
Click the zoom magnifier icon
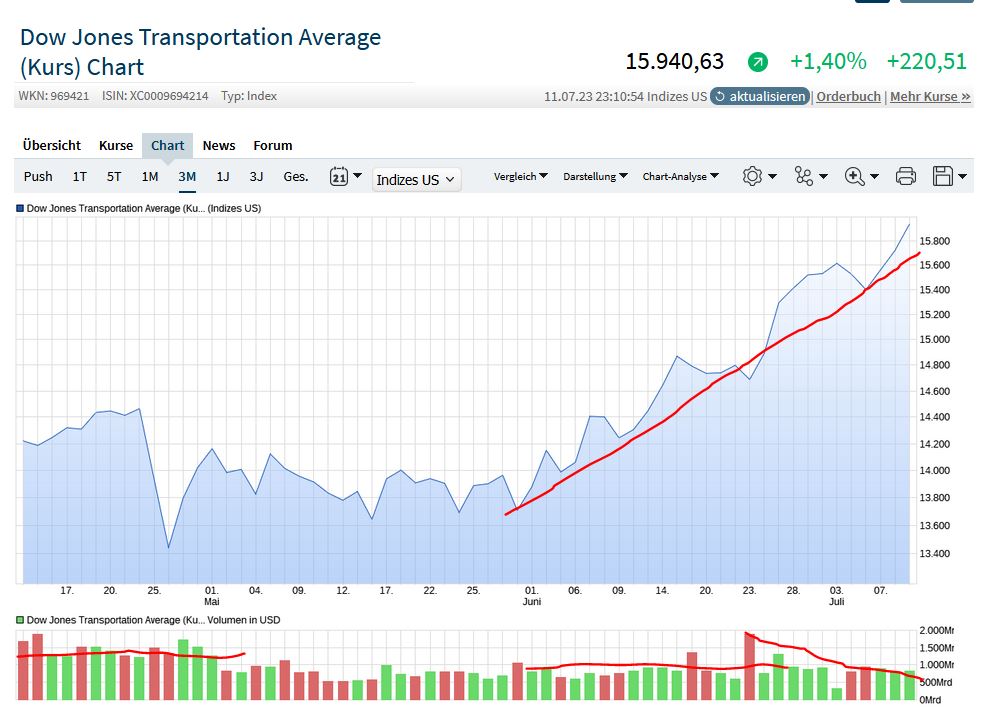[x=855, y=176]
